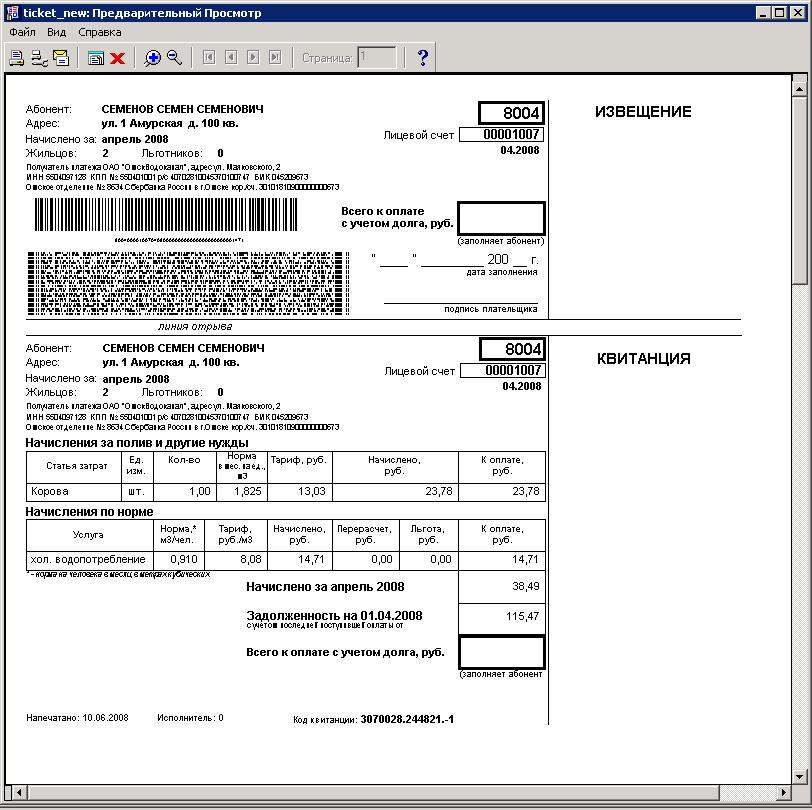Open the Файл menu
812x810 pixels.
coord(22,32)
